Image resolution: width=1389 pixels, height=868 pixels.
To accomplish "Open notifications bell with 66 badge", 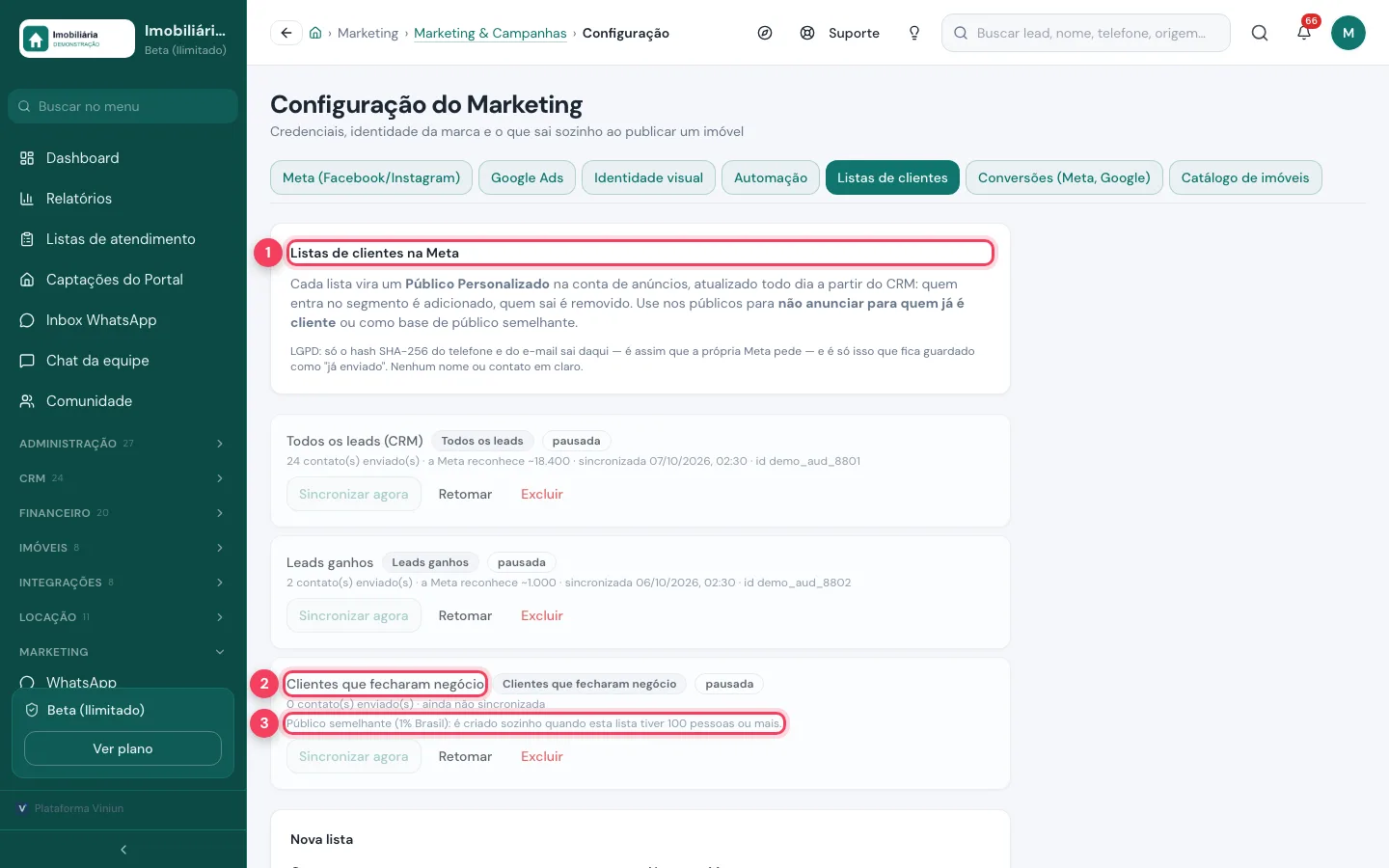I will (1304, 33).
